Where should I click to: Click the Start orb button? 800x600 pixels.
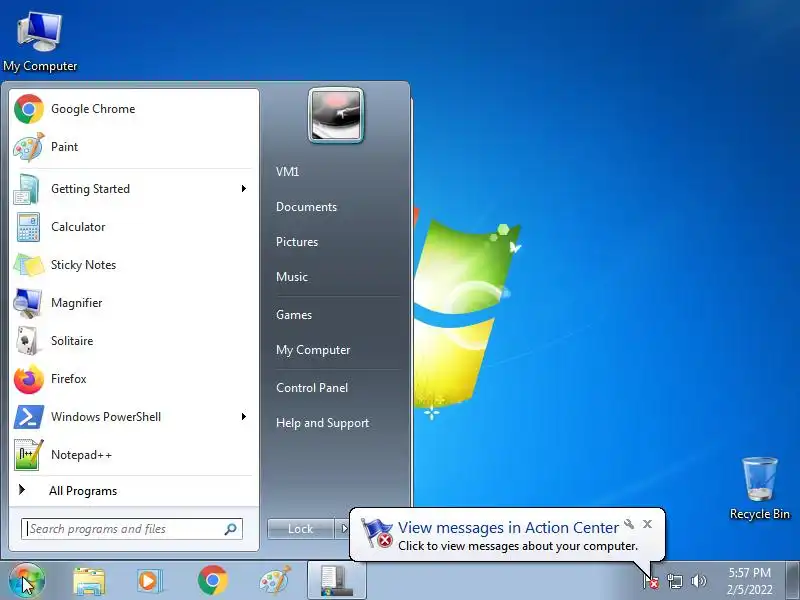(x=27, y=581)
